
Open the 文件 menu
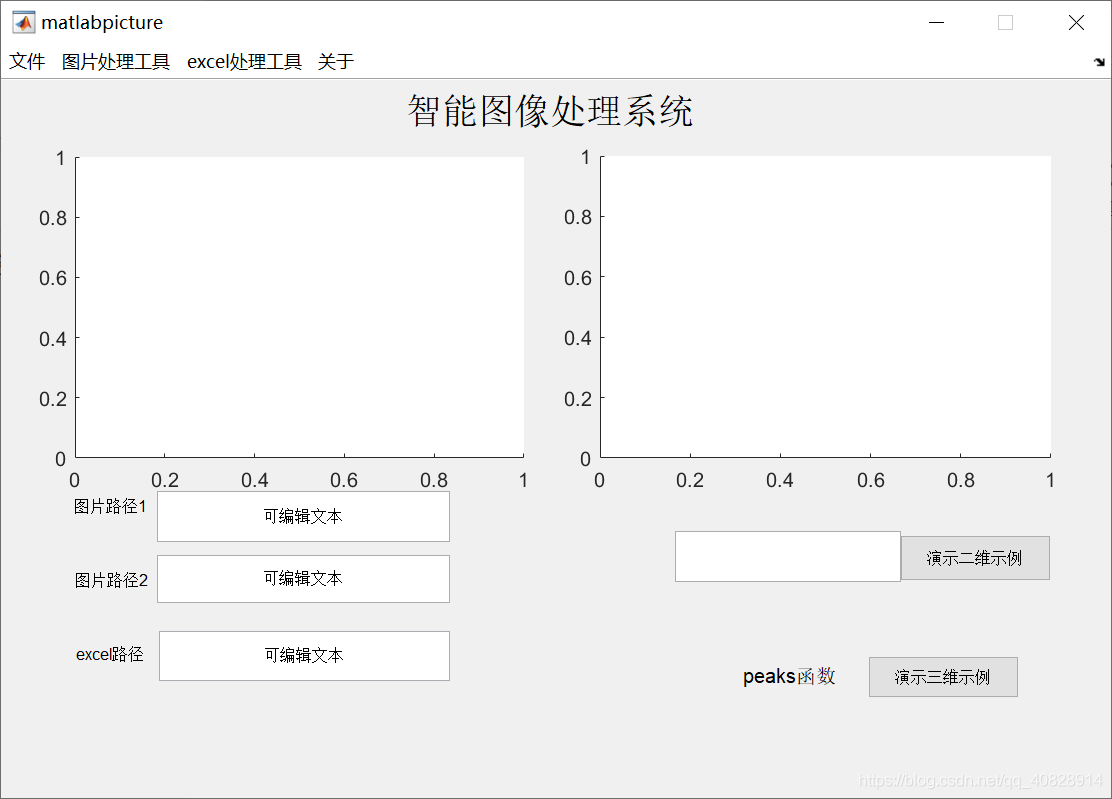26,61
